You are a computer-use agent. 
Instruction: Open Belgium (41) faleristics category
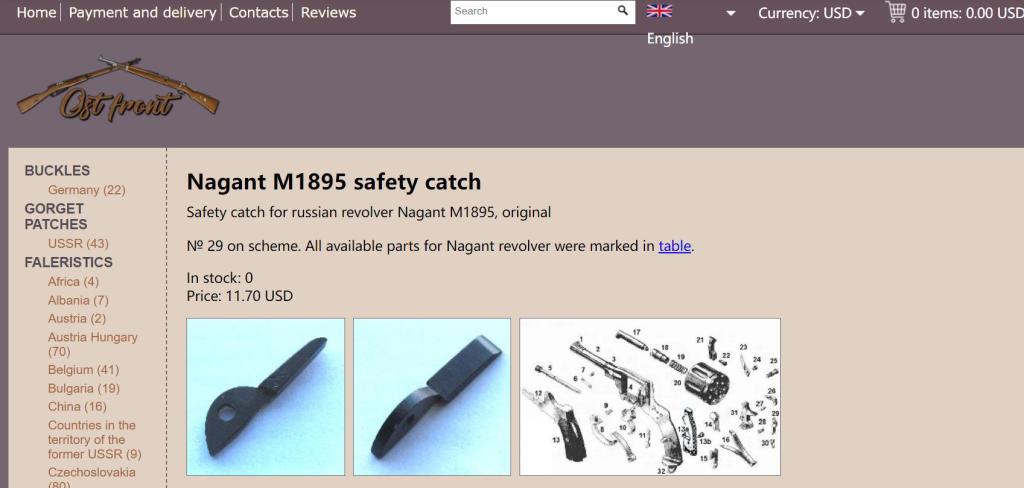(x=83, y=370)
